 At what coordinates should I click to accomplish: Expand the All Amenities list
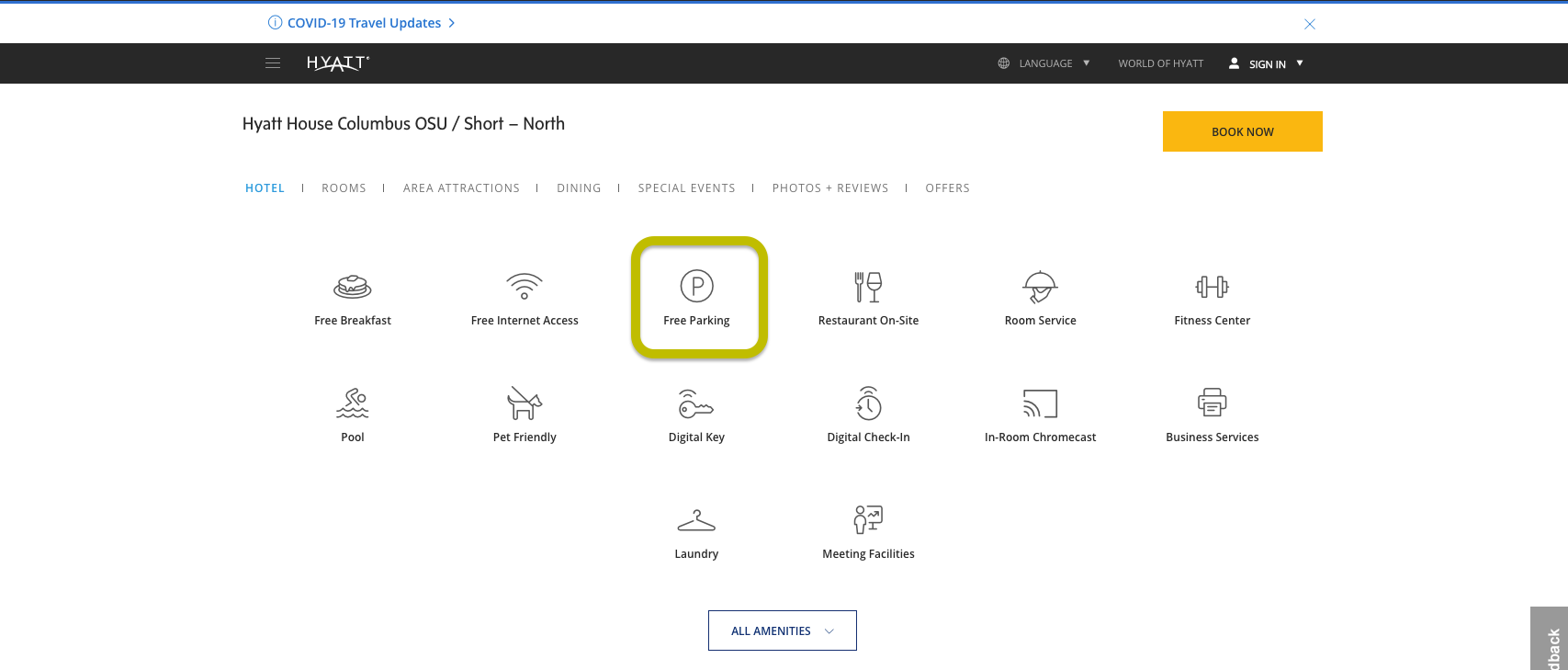(783, 630)
